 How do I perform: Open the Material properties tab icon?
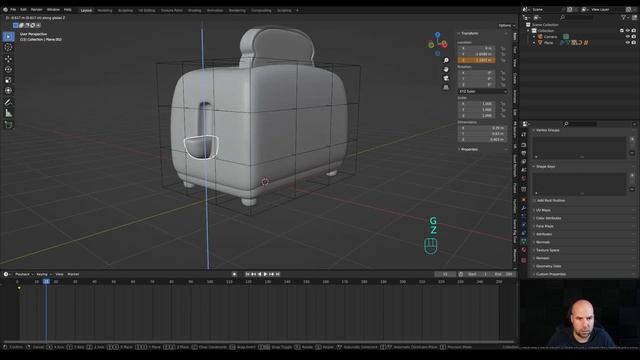pos(524,250)
